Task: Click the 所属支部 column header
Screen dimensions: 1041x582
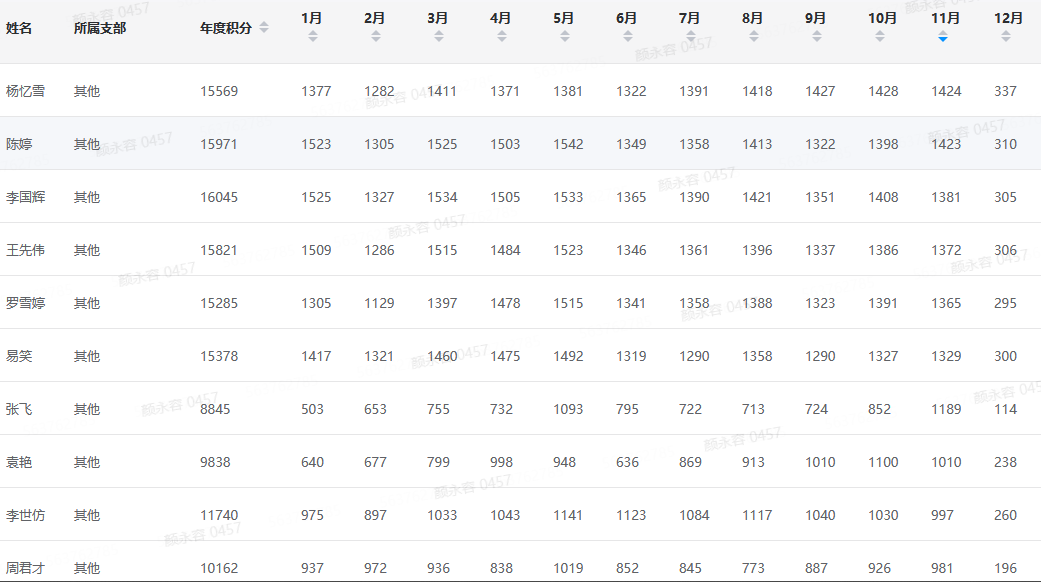Action: (x=100, y=29)
